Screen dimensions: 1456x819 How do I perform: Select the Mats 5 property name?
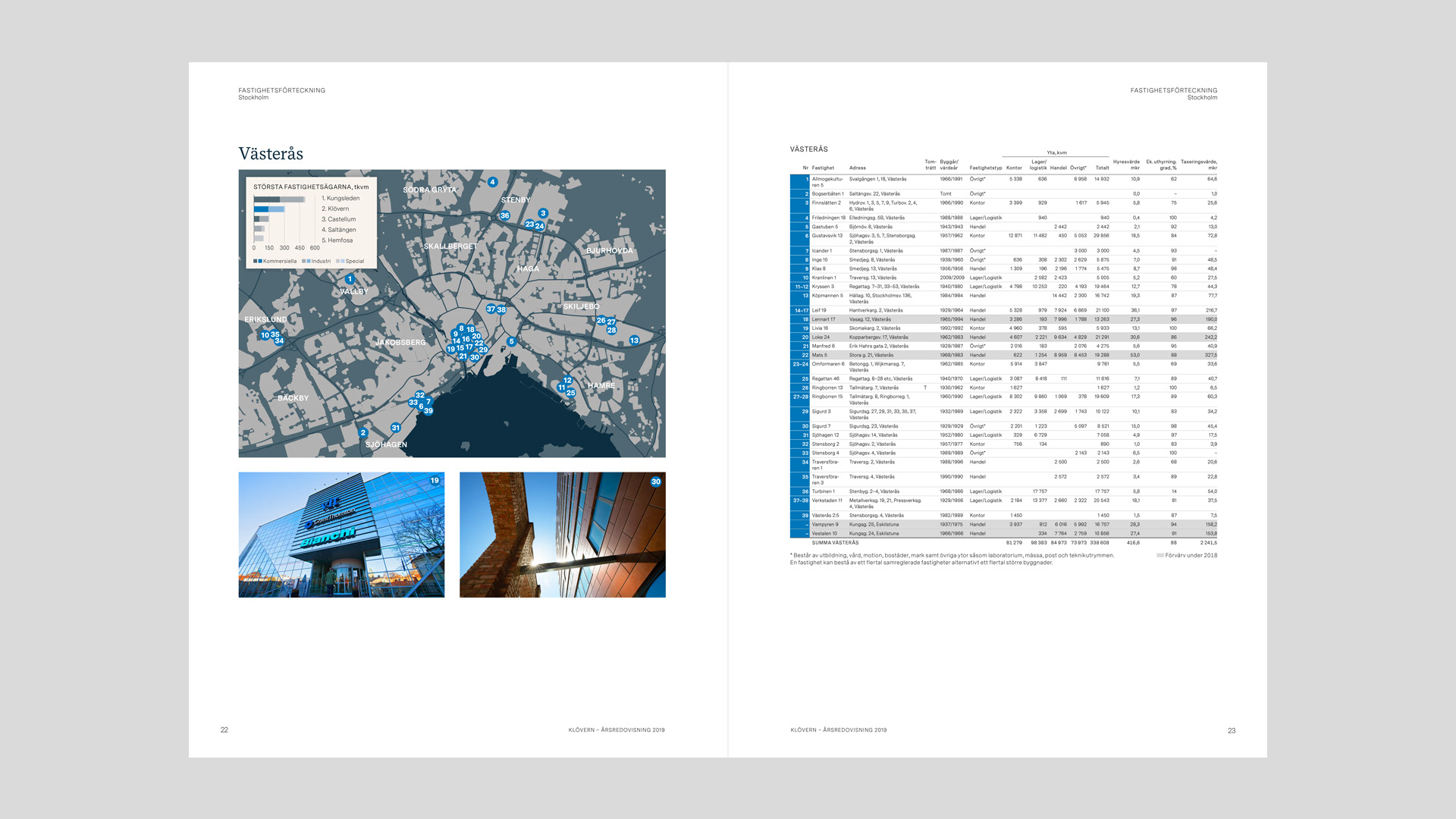point(820,355)
